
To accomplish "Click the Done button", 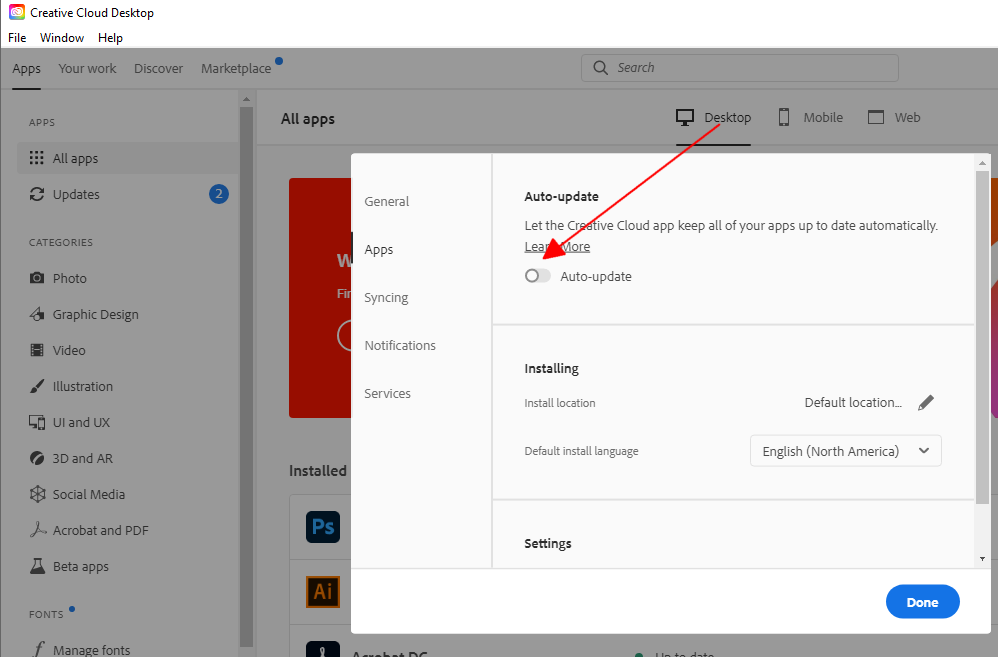I will [921, 601].
